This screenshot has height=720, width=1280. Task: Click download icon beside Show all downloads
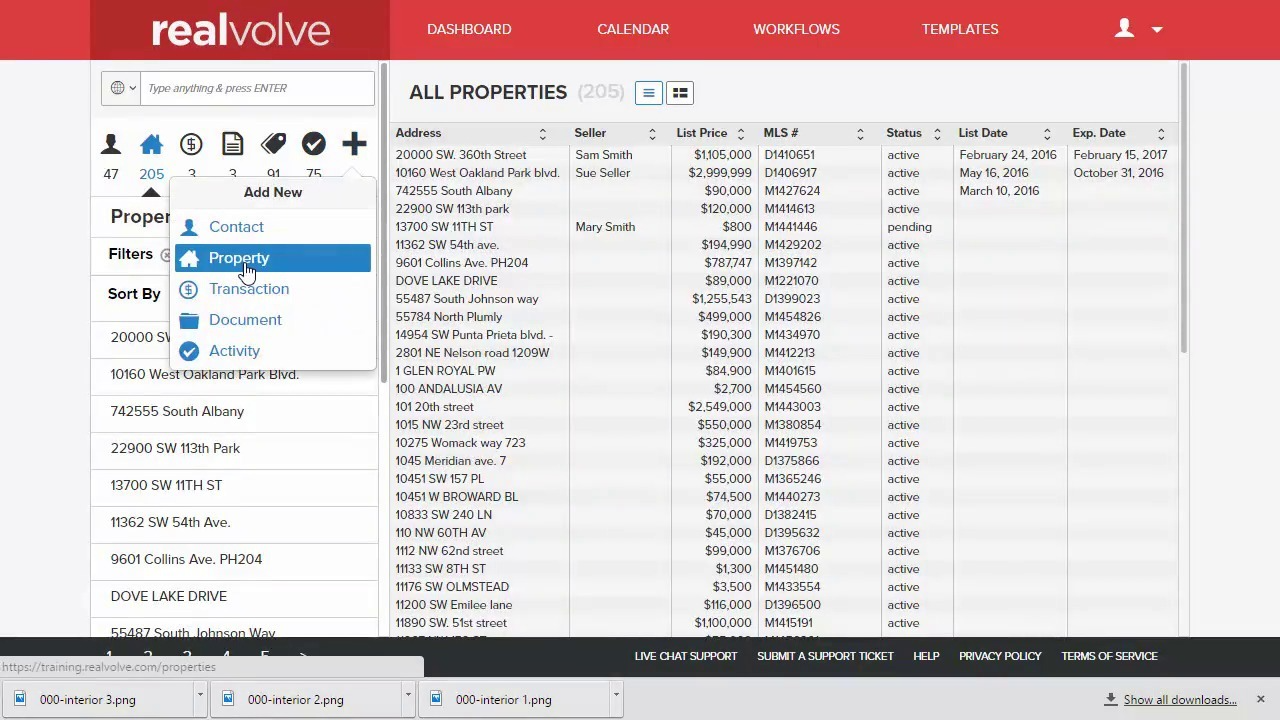point(1110,699)
